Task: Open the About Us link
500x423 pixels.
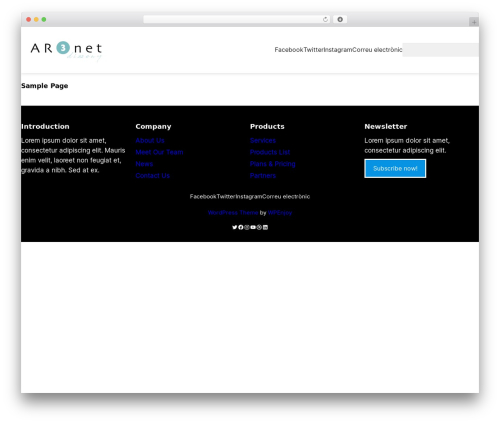Action: (x=150, y=140)
